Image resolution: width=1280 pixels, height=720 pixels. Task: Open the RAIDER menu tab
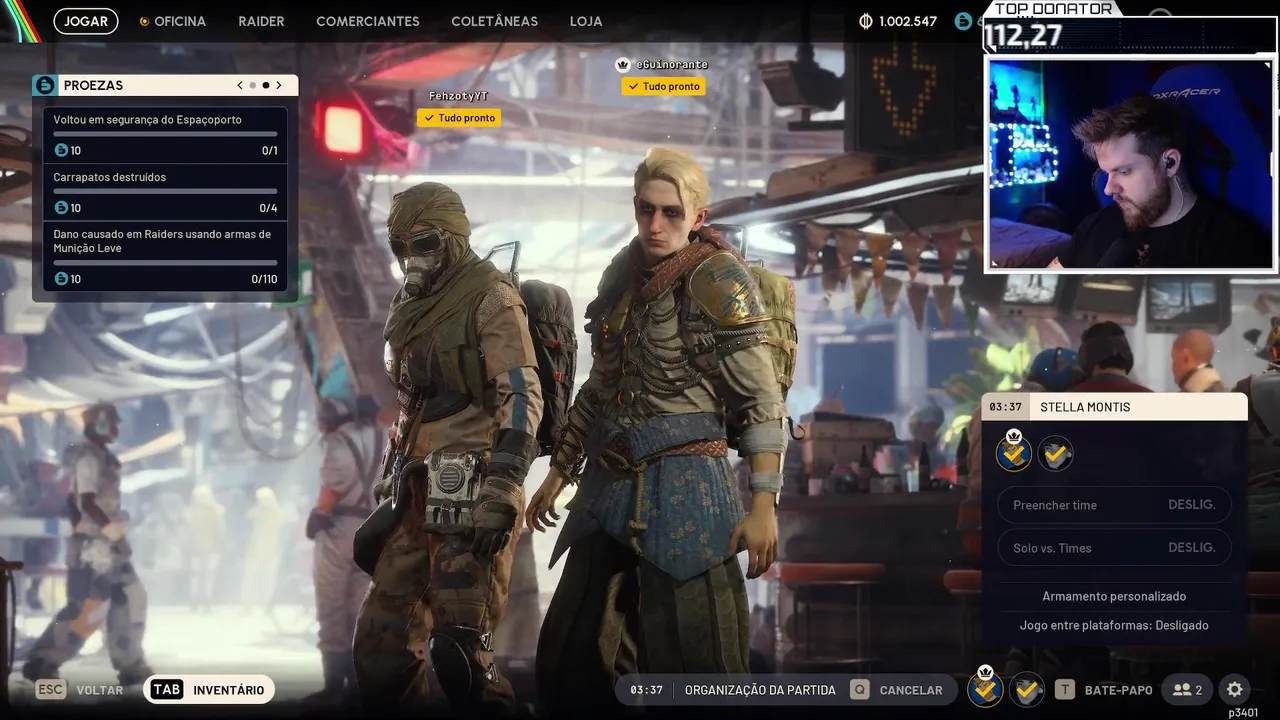261,21
